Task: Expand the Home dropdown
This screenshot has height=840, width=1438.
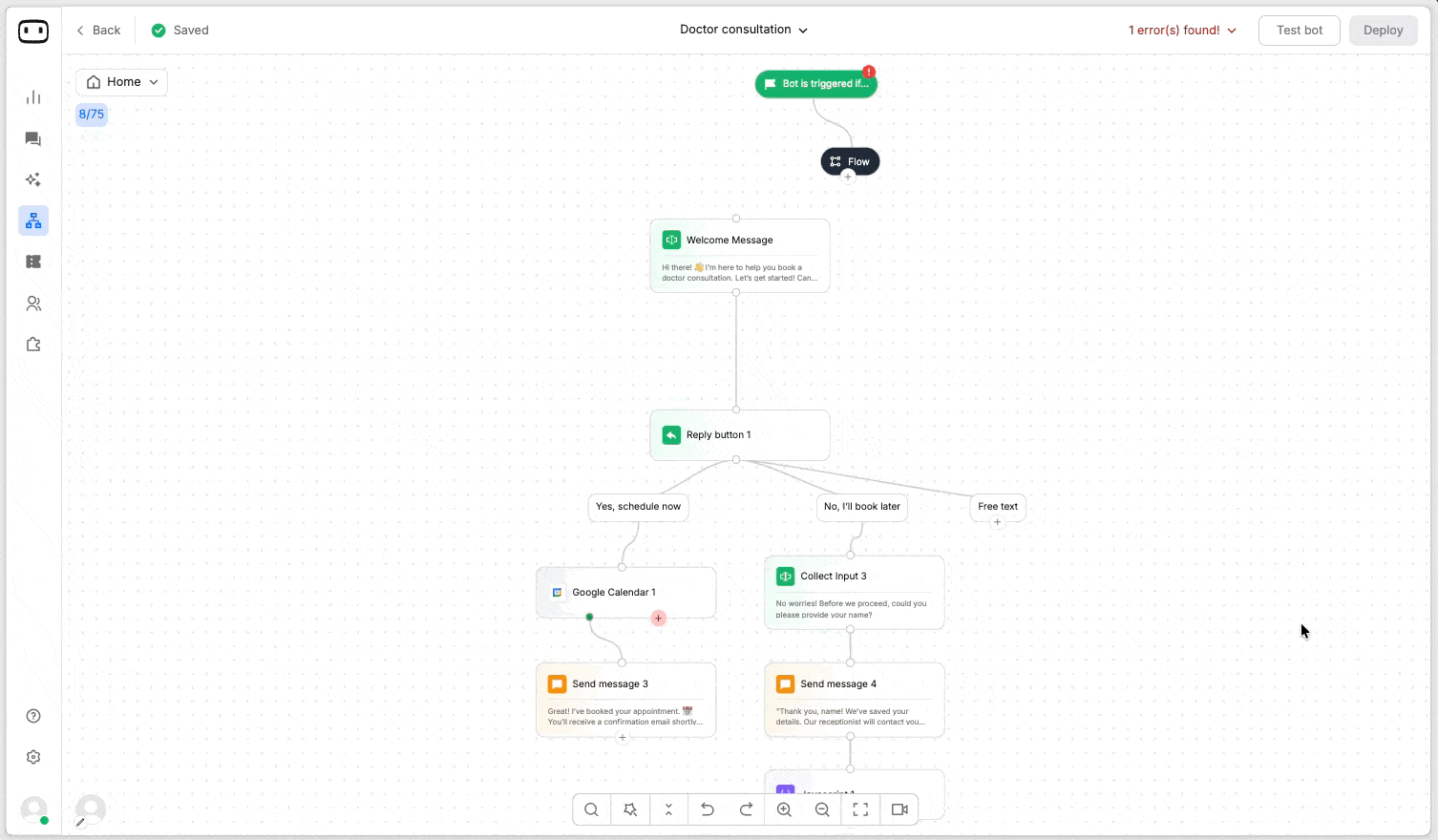Action: point(122,82)
